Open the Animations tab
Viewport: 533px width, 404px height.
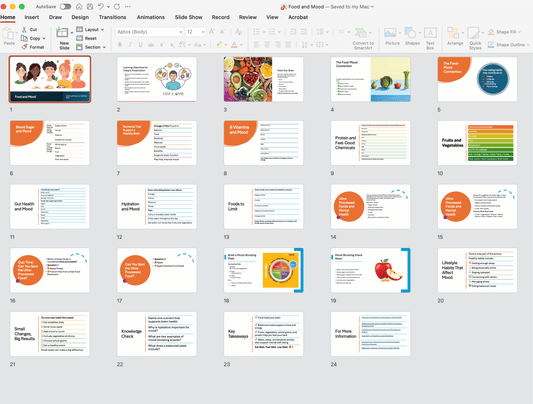tap(151, 17)
